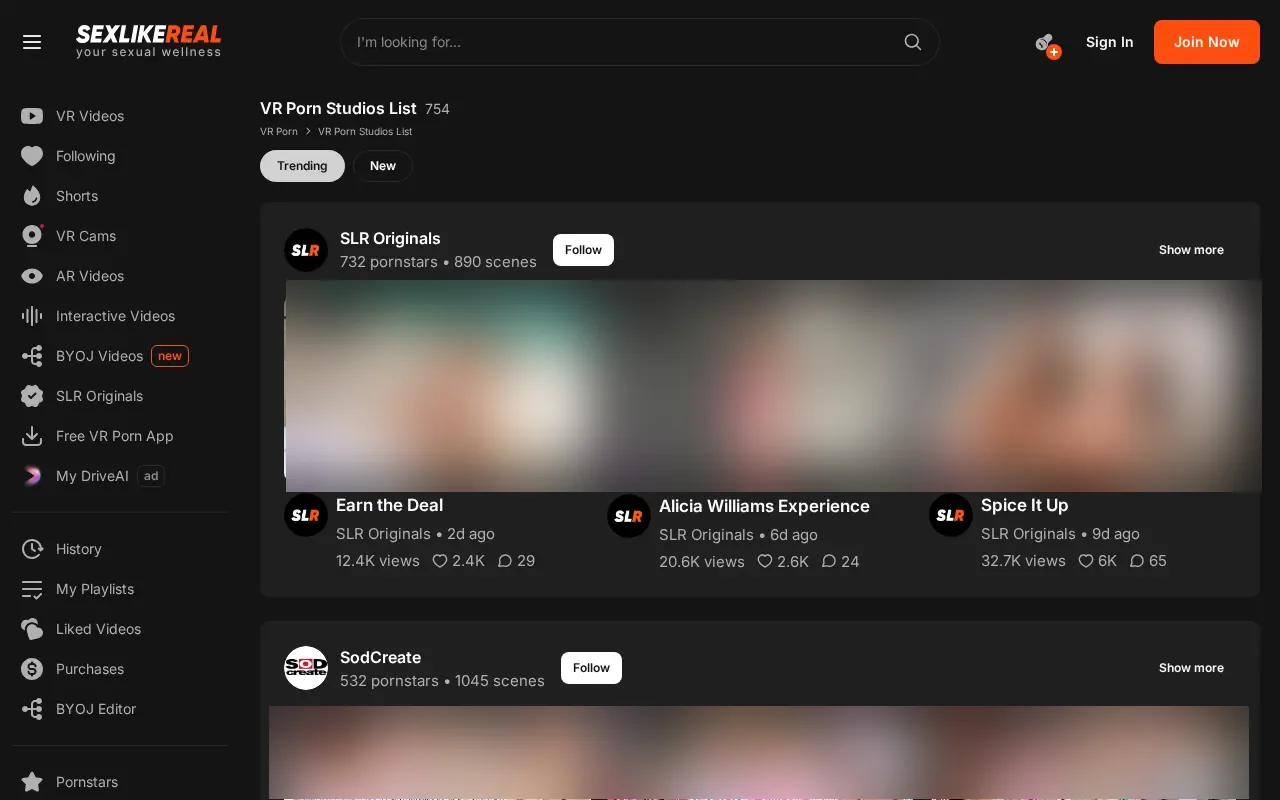Viewport: 1280px width, 800px height.
Task: Open the "Alicia Williams Experience" video title
Action: click(x=764, y=506)
